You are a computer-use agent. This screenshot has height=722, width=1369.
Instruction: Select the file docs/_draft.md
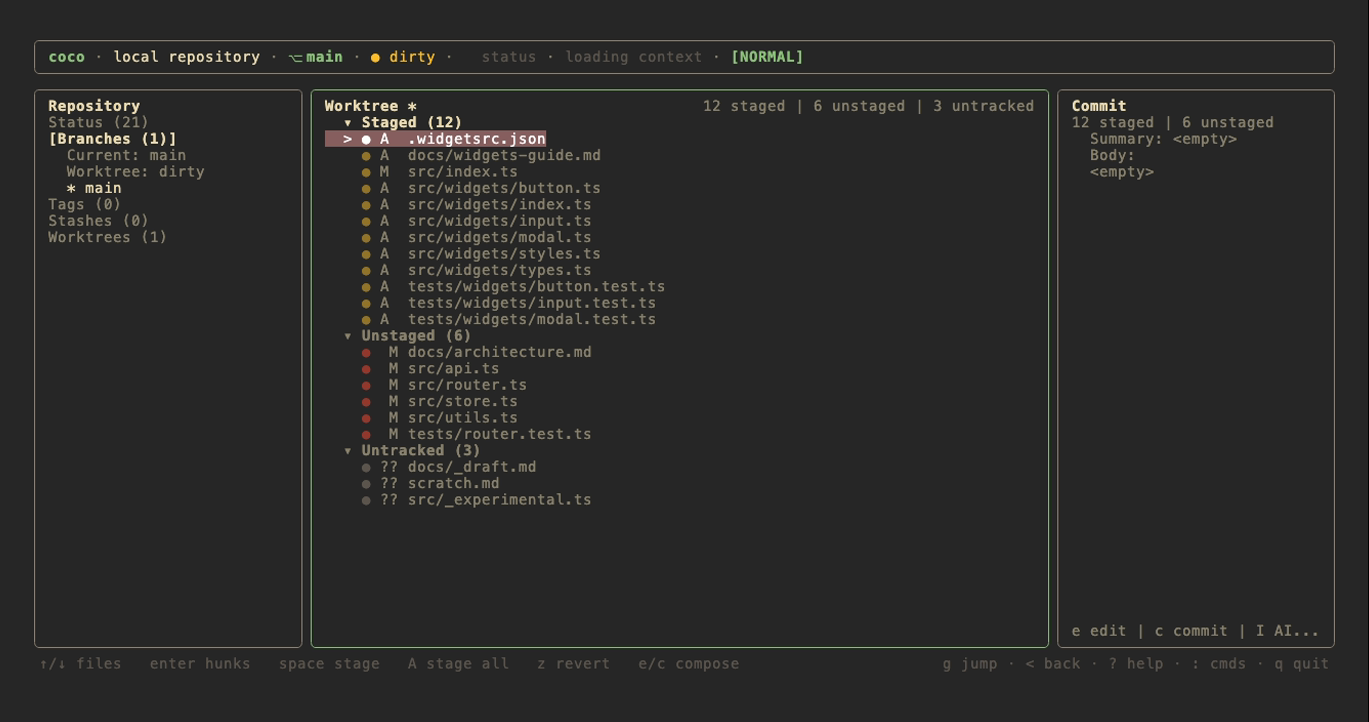[472, 467]
